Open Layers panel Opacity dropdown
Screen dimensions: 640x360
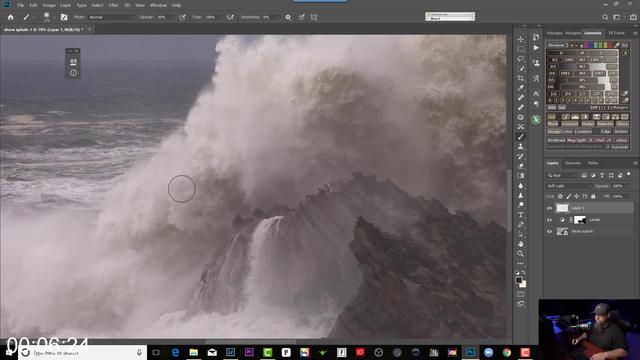(627, 186)
